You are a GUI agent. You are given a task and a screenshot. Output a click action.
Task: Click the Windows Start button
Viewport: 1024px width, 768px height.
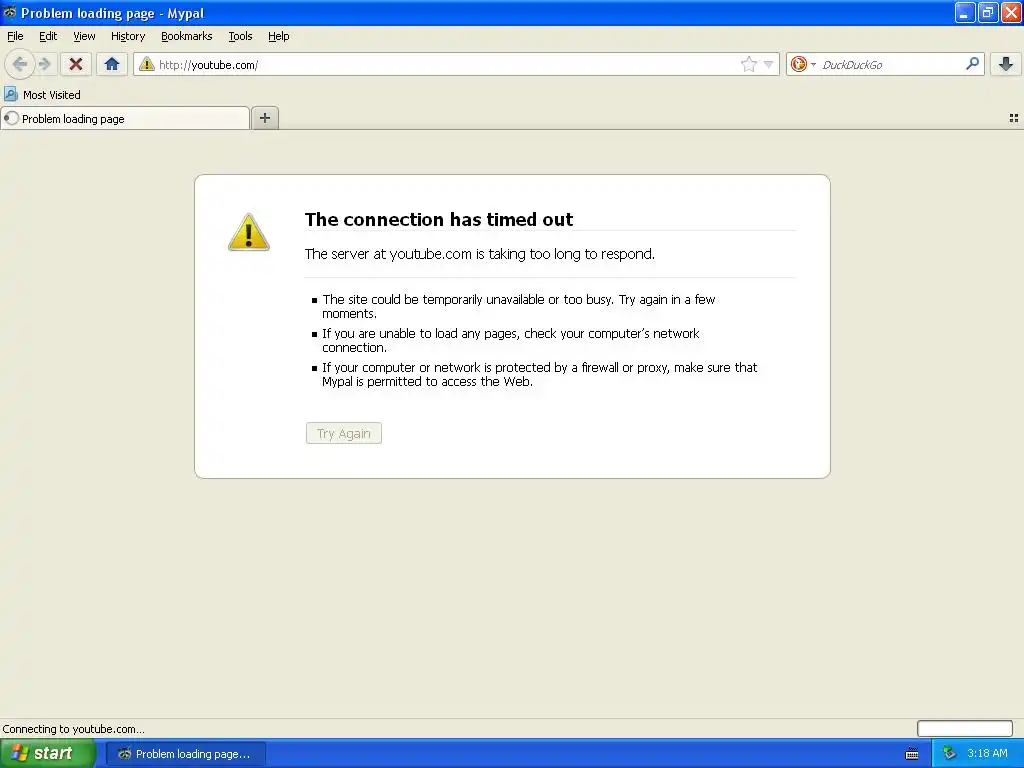(x=48, y=753)
